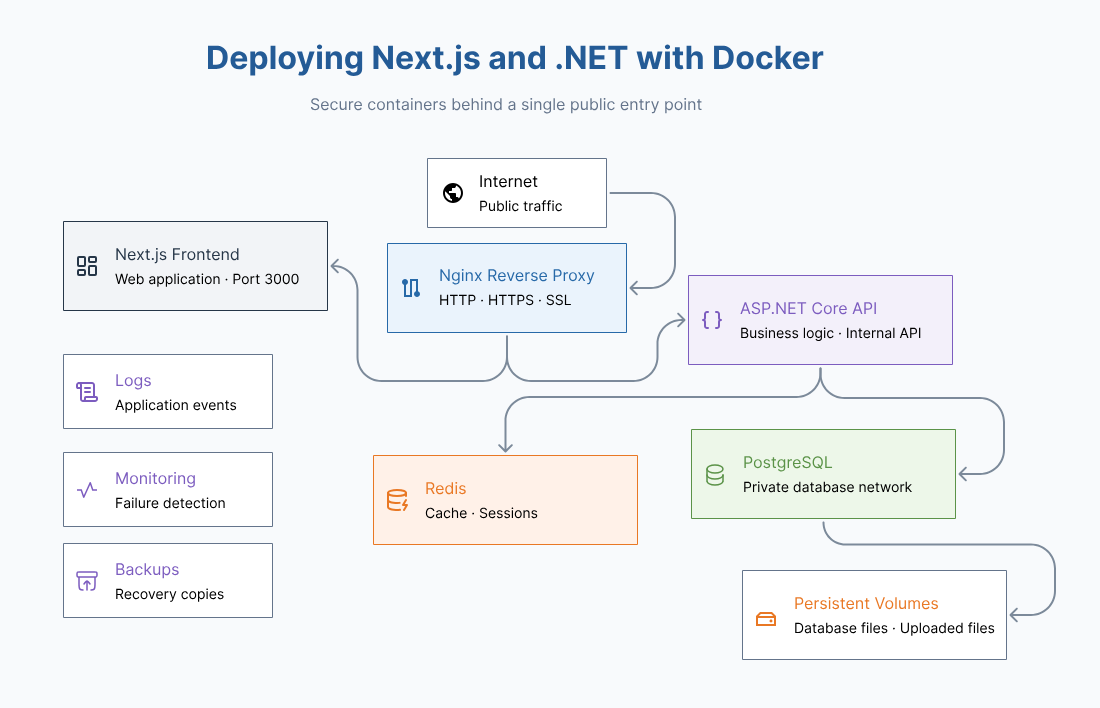
Task: Select 'HTTP · HTTPS · SSL' text
Action: click(x=505, y=300)
